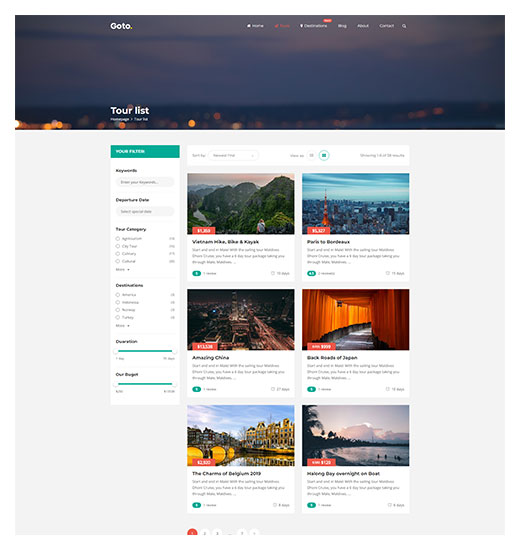The height and width of the screenshot is (550, 520).
Task: Click the Keywords input field
Action: pyautogui.click(x=145, y=182)
